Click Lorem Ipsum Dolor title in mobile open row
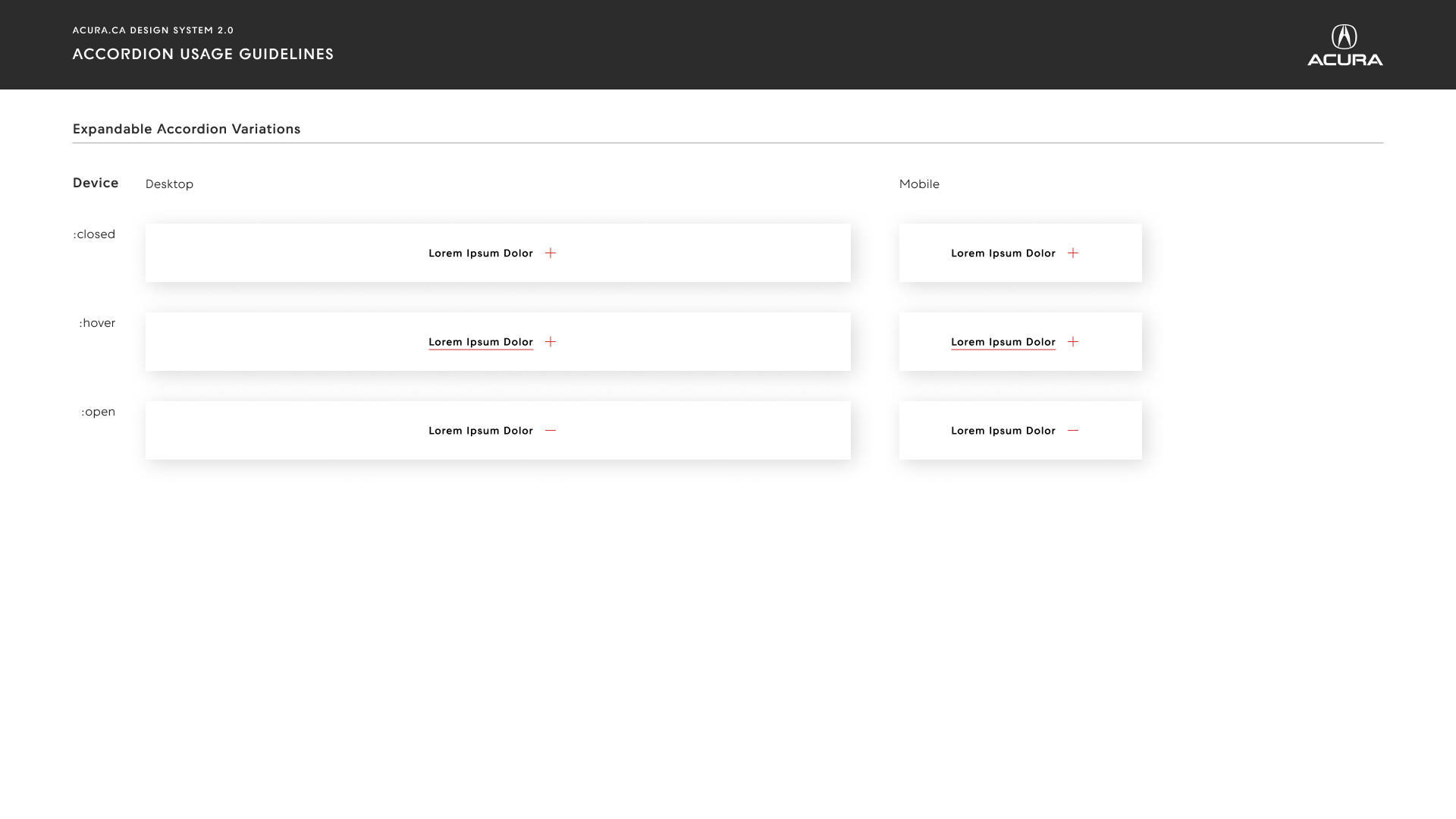 coord(1003,431)
